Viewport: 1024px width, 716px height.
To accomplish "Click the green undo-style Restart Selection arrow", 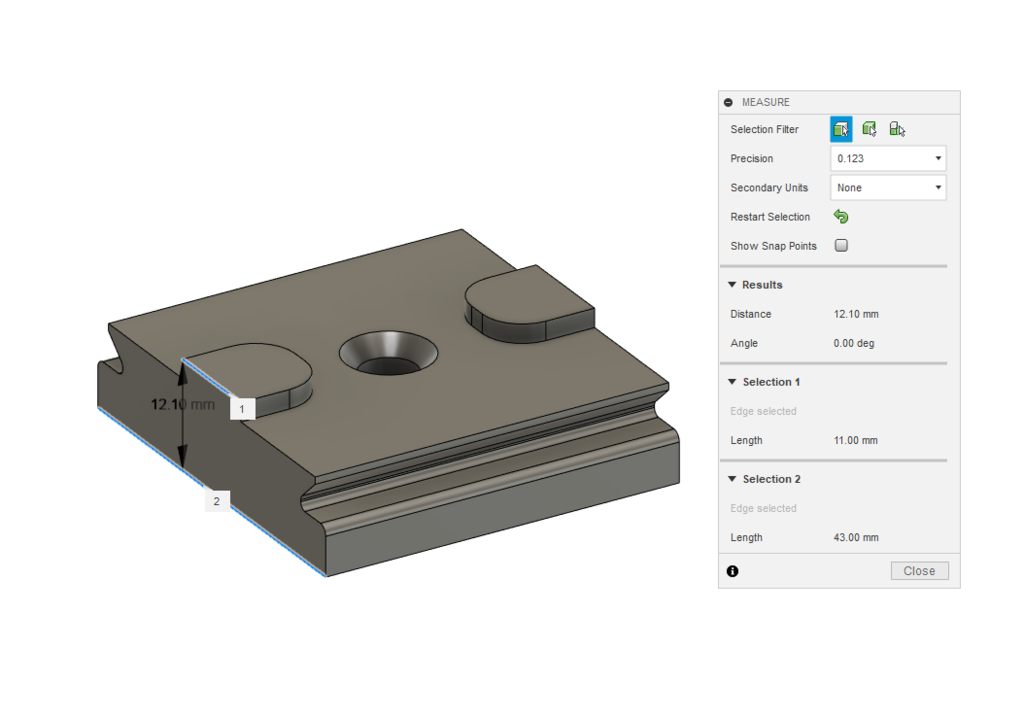I will pos(841,216).
